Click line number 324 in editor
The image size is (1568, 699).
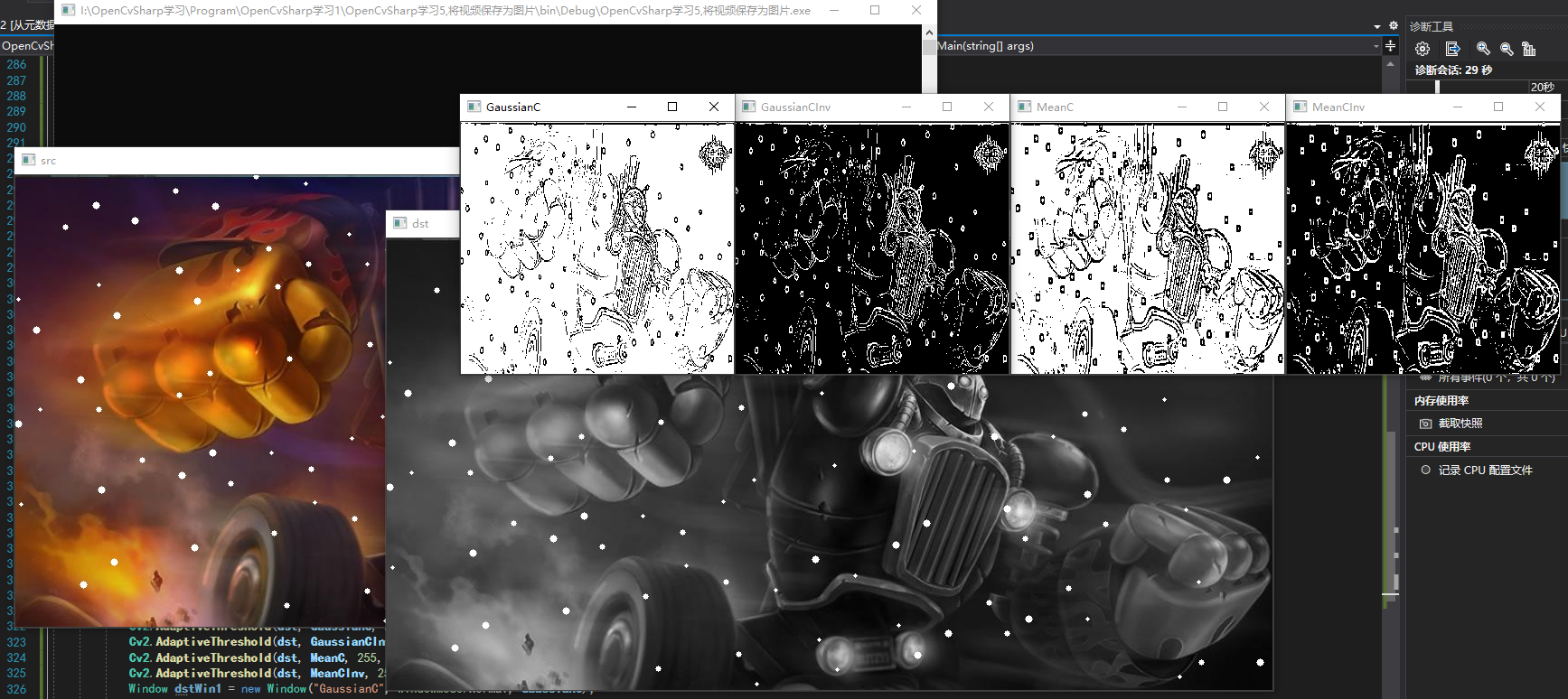pos(17,657)
